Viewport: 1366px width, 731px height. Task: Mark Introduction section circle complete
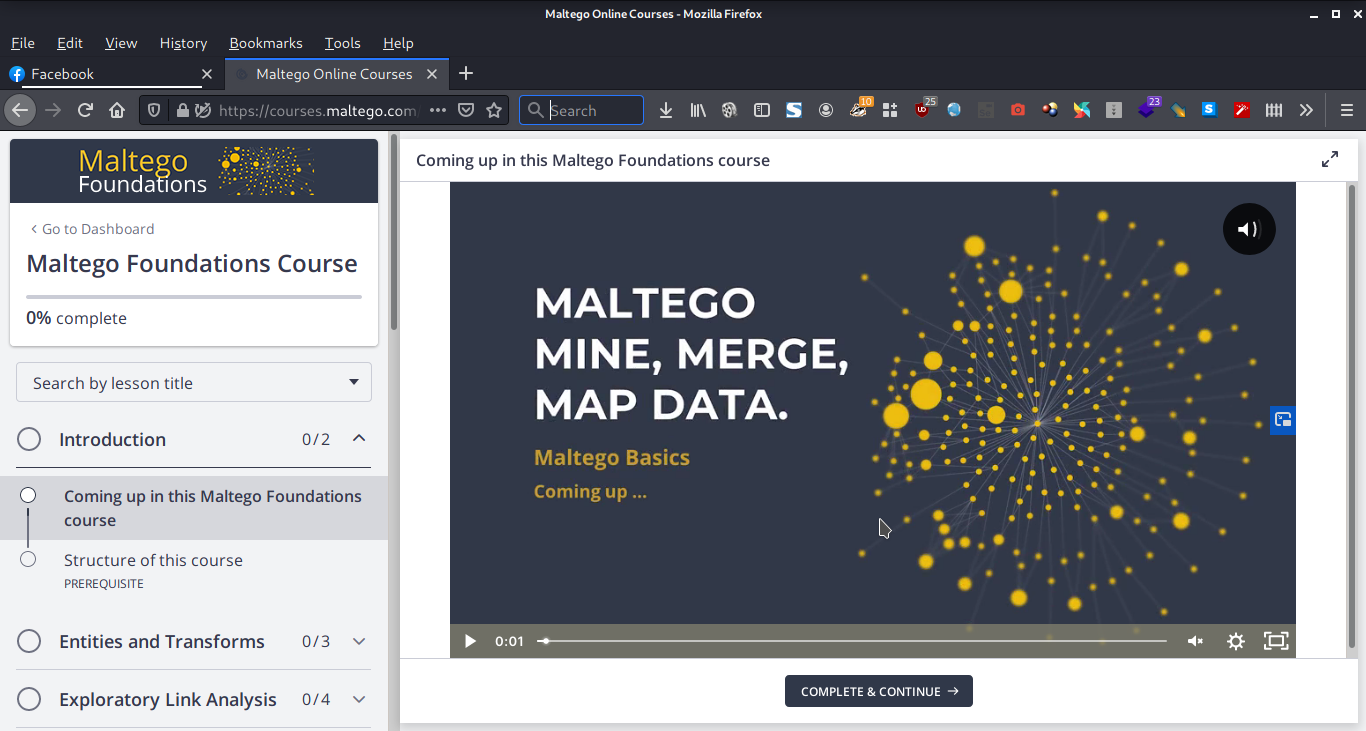[29, 439]
